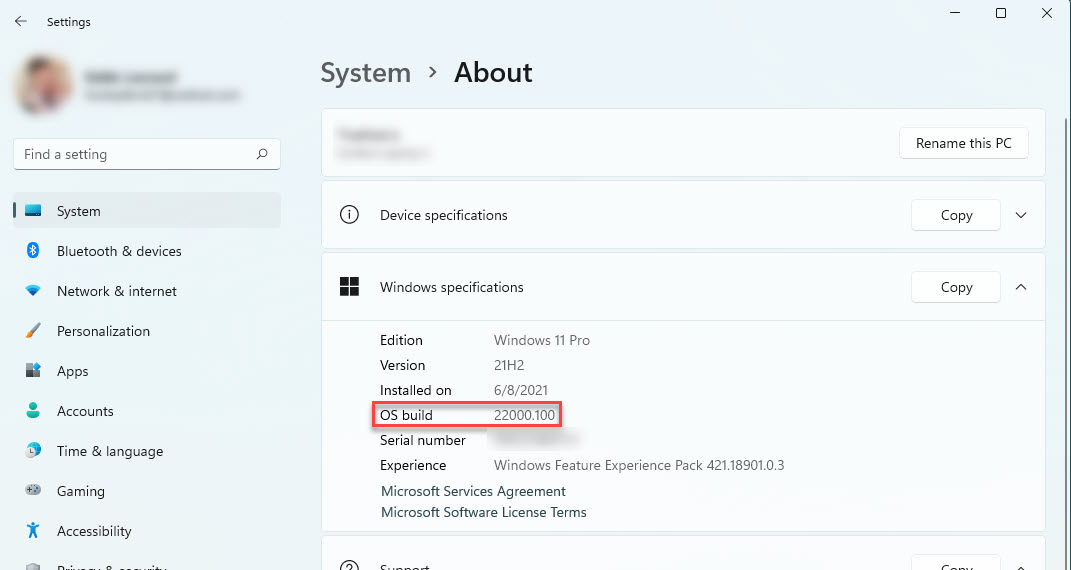This screenshot has height=570, width=1071.
Task: Click the Accessibility figure icon
Action: tap(33, 531)
